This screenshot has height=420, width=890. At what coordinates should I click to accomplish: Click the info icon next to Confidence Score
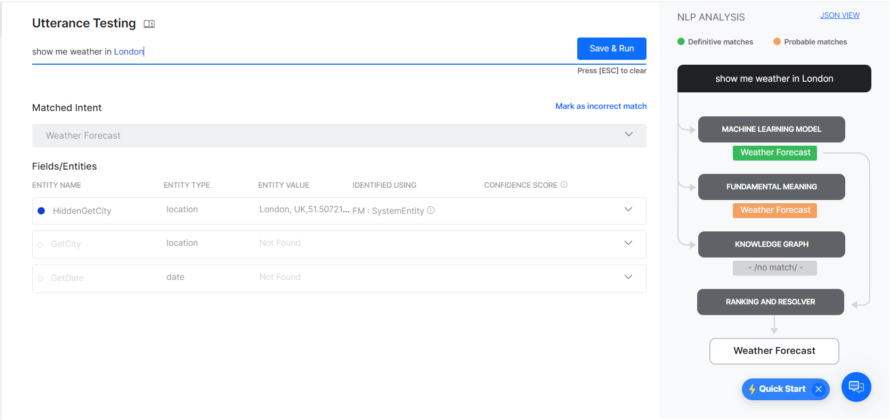564,185
